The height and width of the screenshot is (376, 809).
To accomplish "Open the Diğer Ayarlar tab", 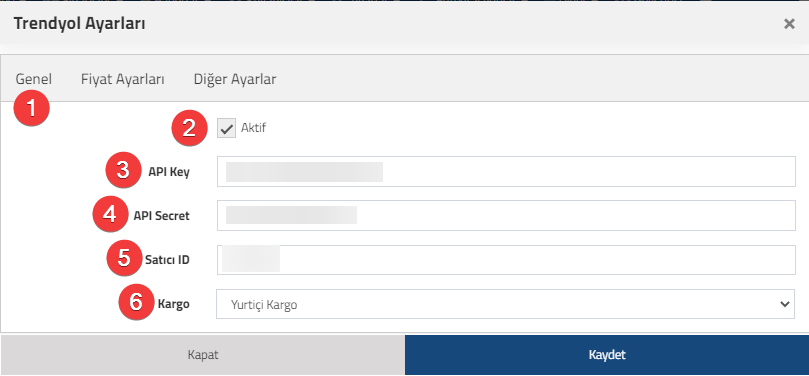I will [235, 79].
